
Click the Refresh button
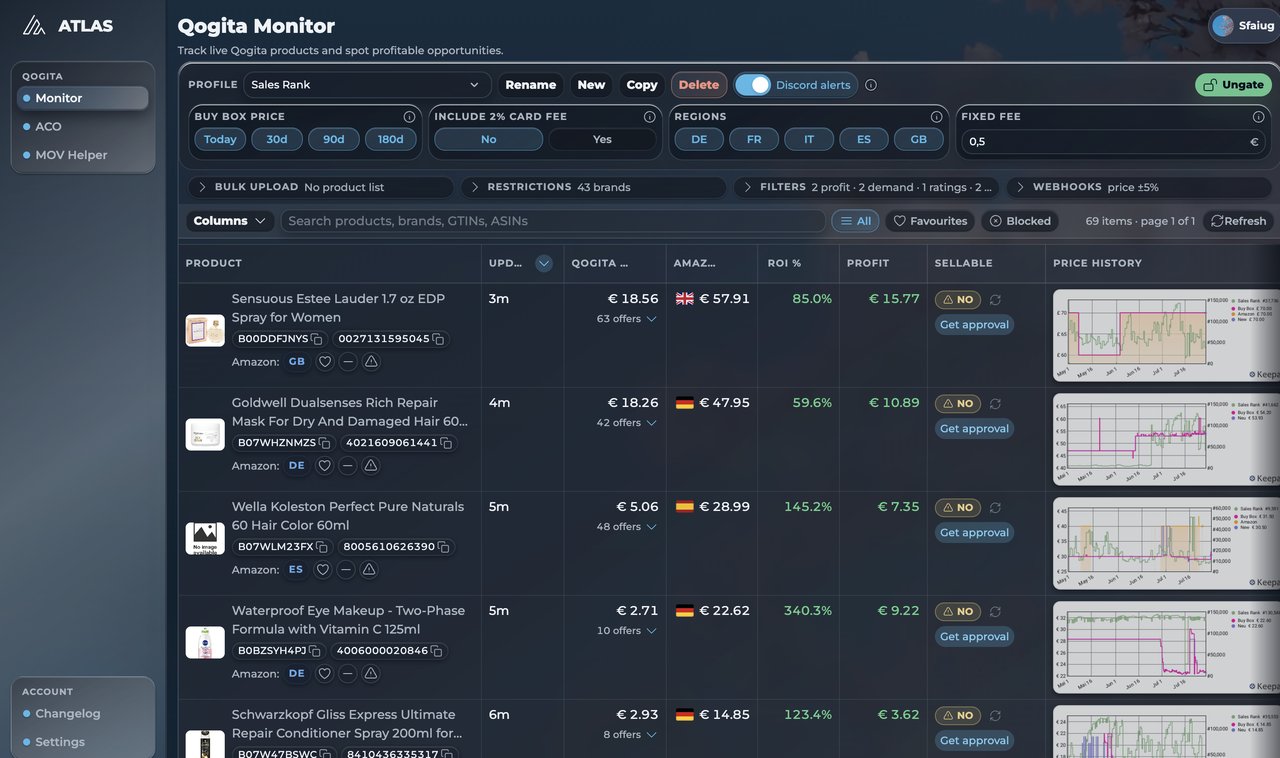coord(1238,221)
